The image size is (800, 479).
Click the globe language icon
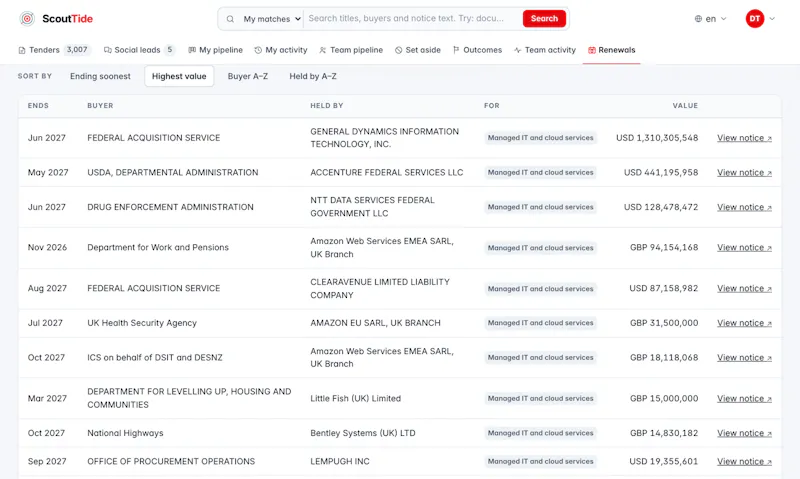coord(698,19)
